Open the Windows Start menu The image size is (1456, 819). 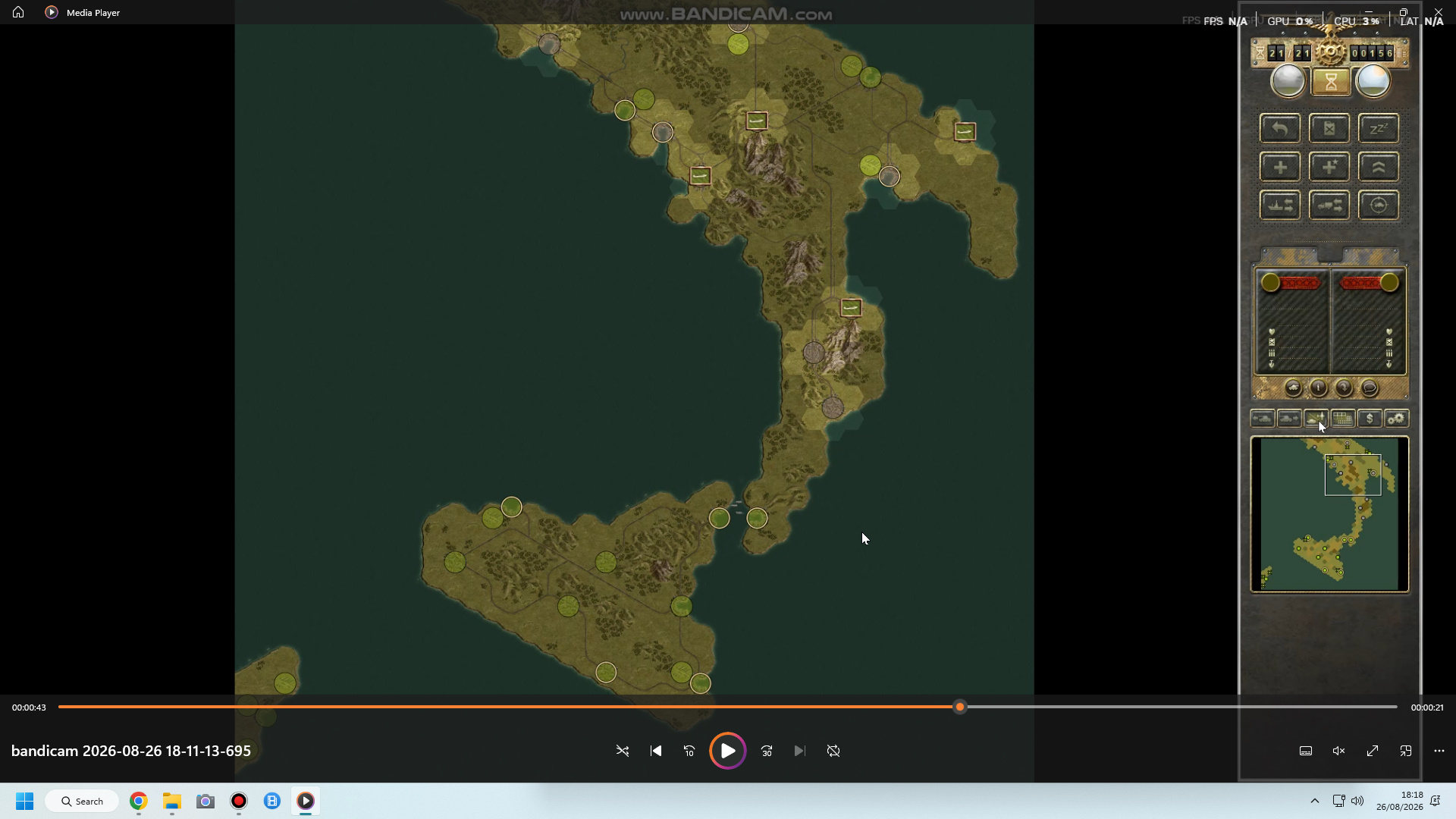[25, 802]
